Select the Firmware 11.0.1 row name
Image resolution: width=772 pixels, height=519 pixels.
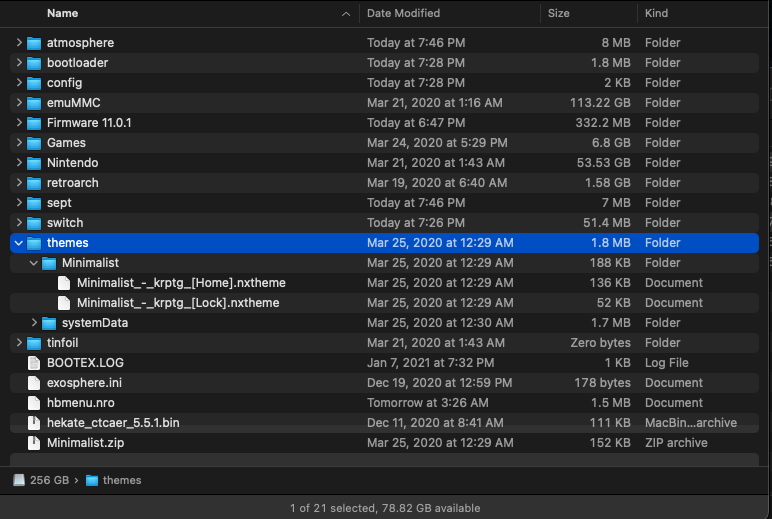click(89, 123)
